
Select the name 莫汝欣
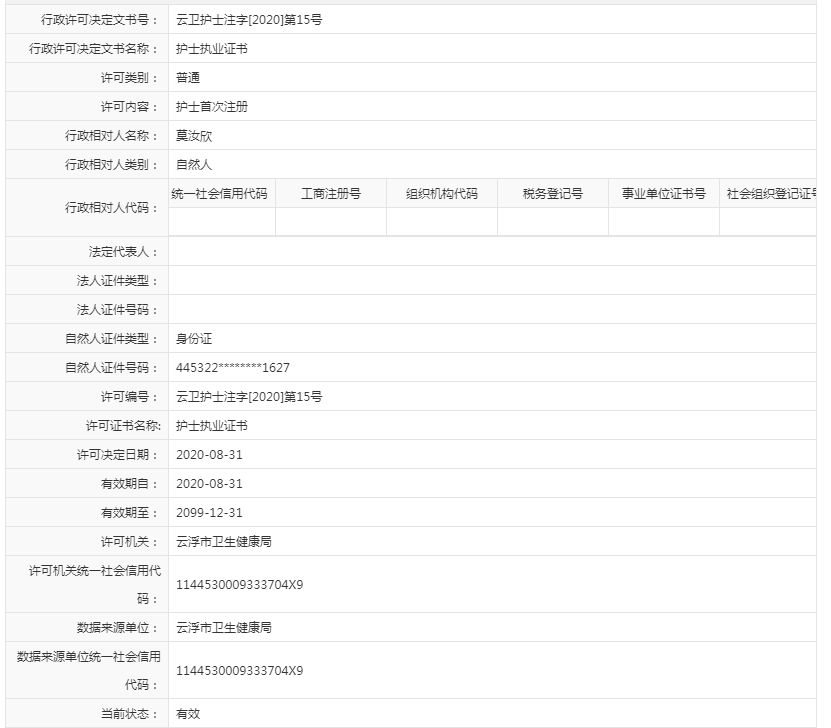pyautogui.click(x=197, y=134)
